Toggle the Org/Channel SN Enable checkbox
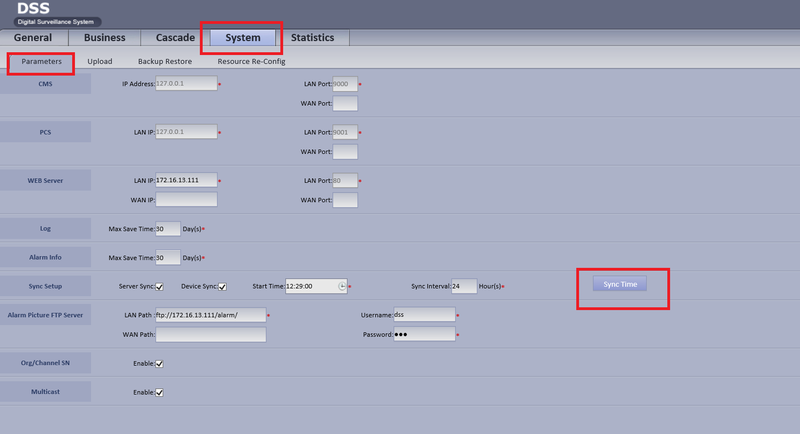This screenshot has height=434, width=800. (x=159, y=364)
